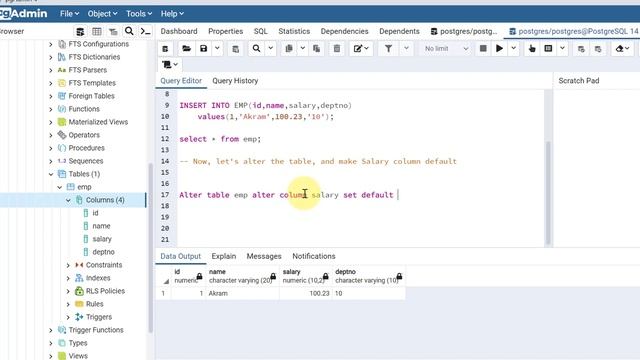Click the browser Search Objects magnifier
Screen dimensions: 640x360
tap(129, 31)
